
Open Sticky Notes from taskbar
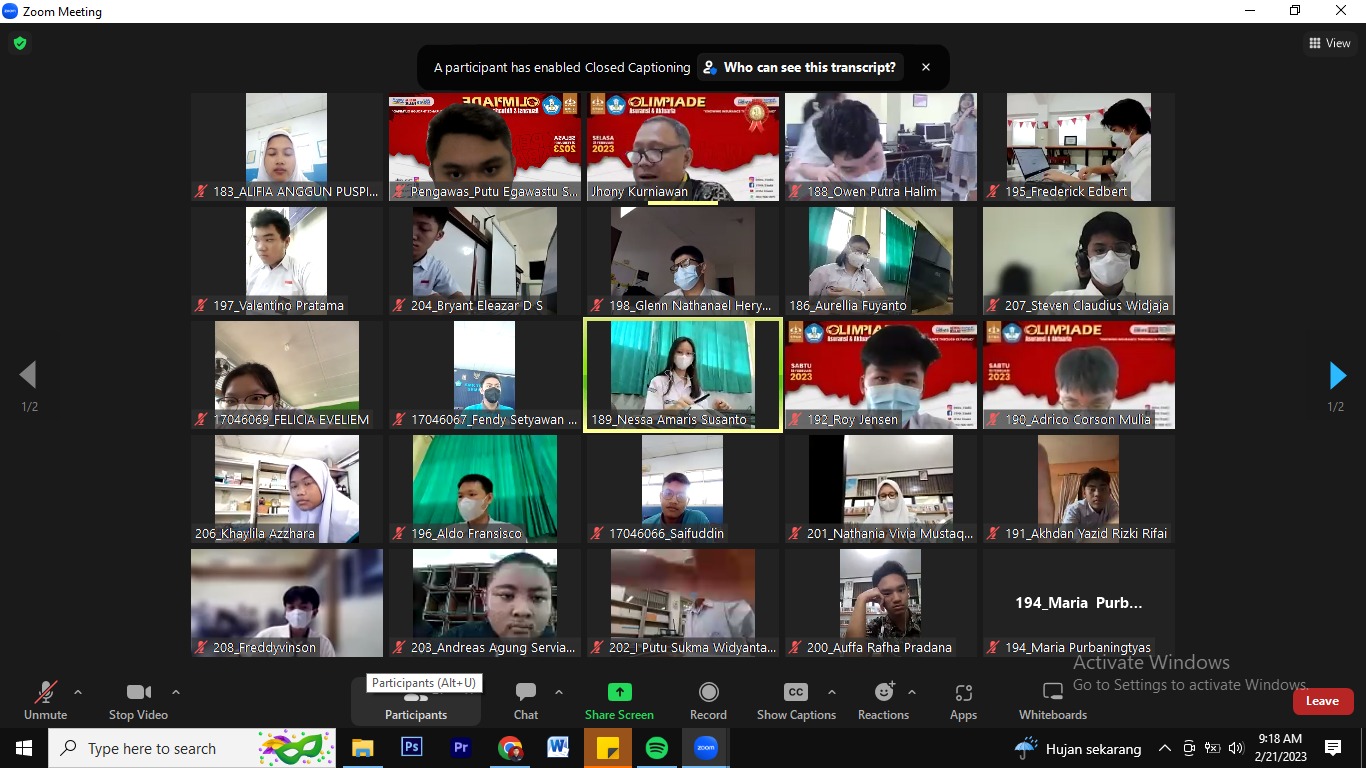tap(608, 748)
